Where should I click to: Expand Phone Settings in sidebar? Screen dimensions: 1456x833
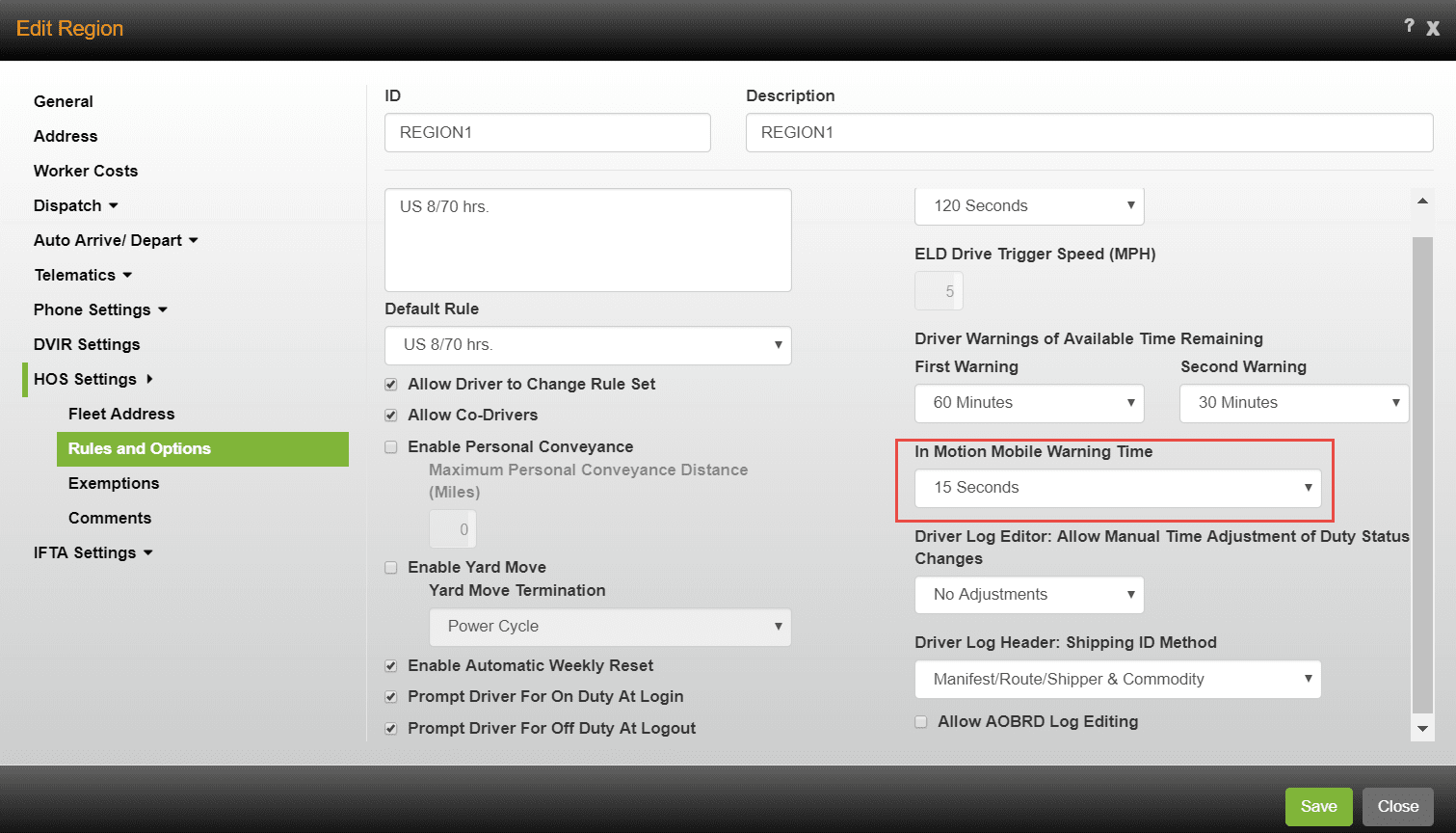pos(163,310)
